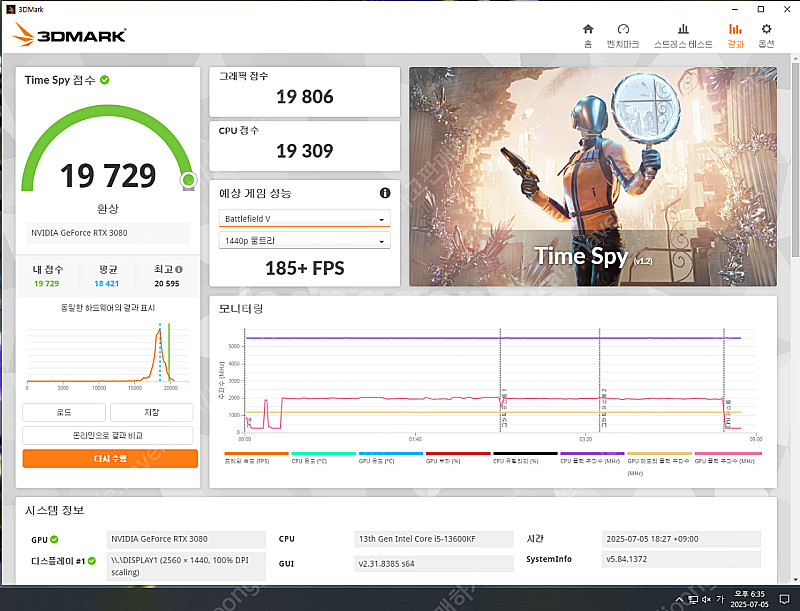The width and height of the screenshot is (800, 611).
Task: Click the green check next to GPU label
Action: [54, 540]
